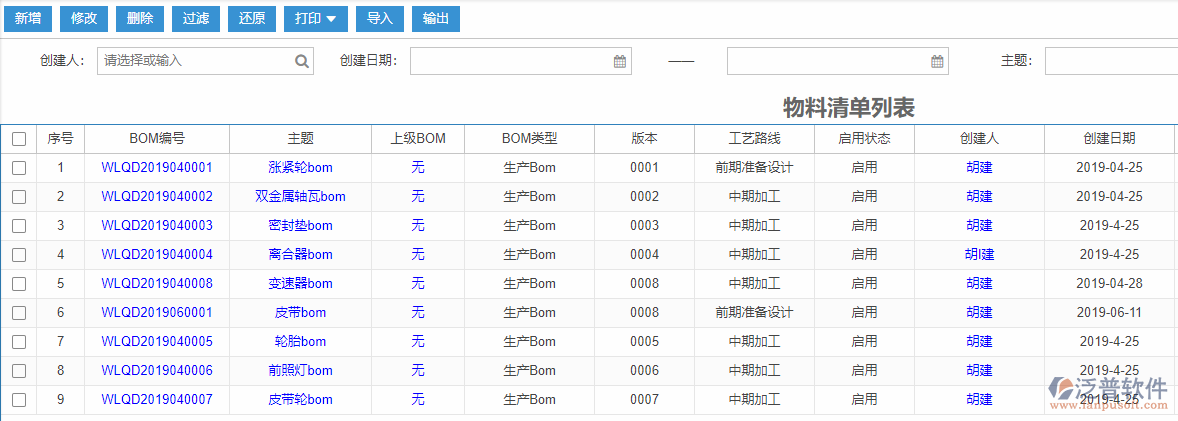The height and width of the screenshot is (421, 1178).
Task: Toggle the select-all checkbox in table header
Action: 19,139
